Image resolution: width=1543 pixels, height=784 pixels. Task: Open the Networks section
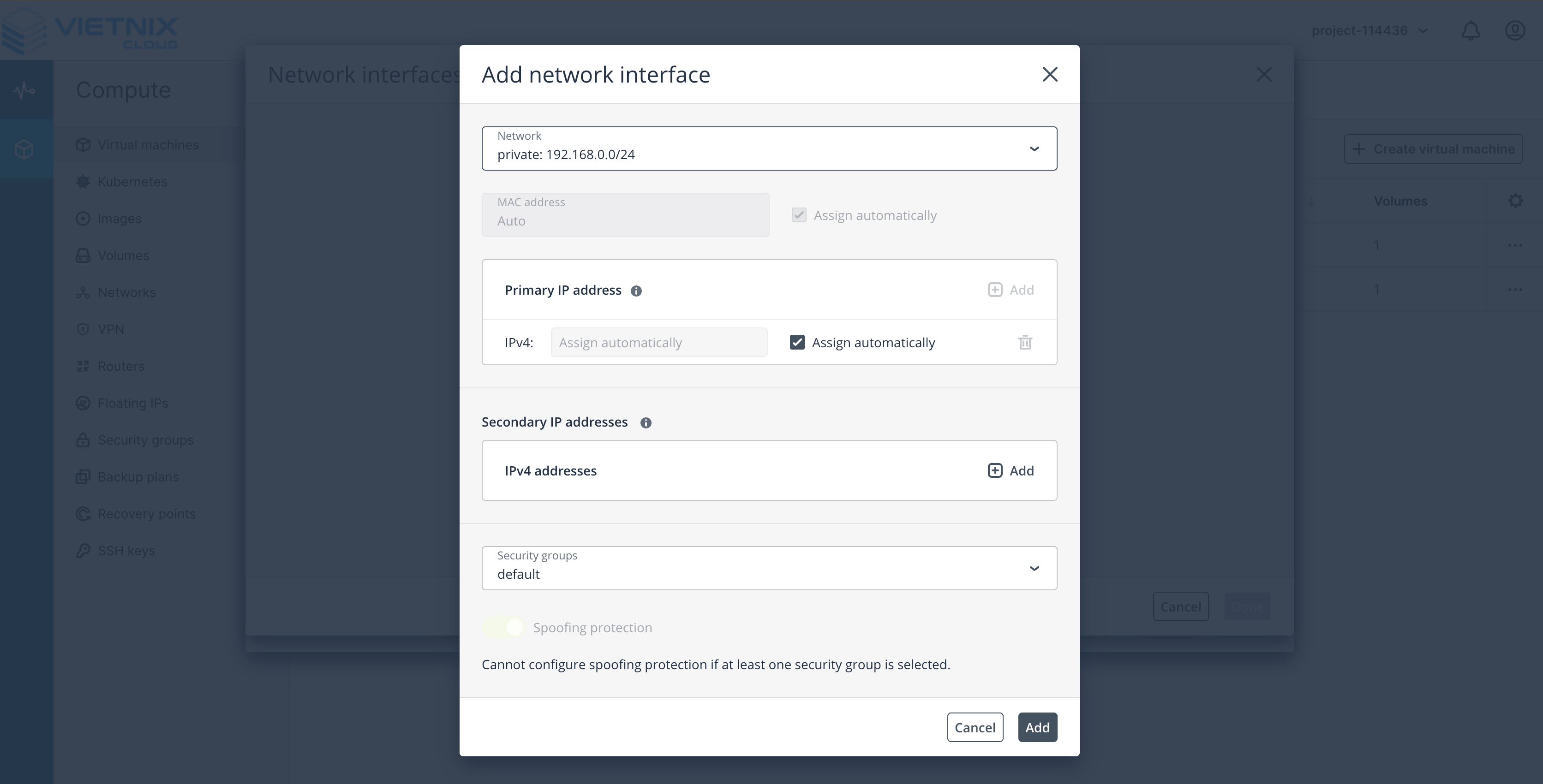(x=126, y=292)
